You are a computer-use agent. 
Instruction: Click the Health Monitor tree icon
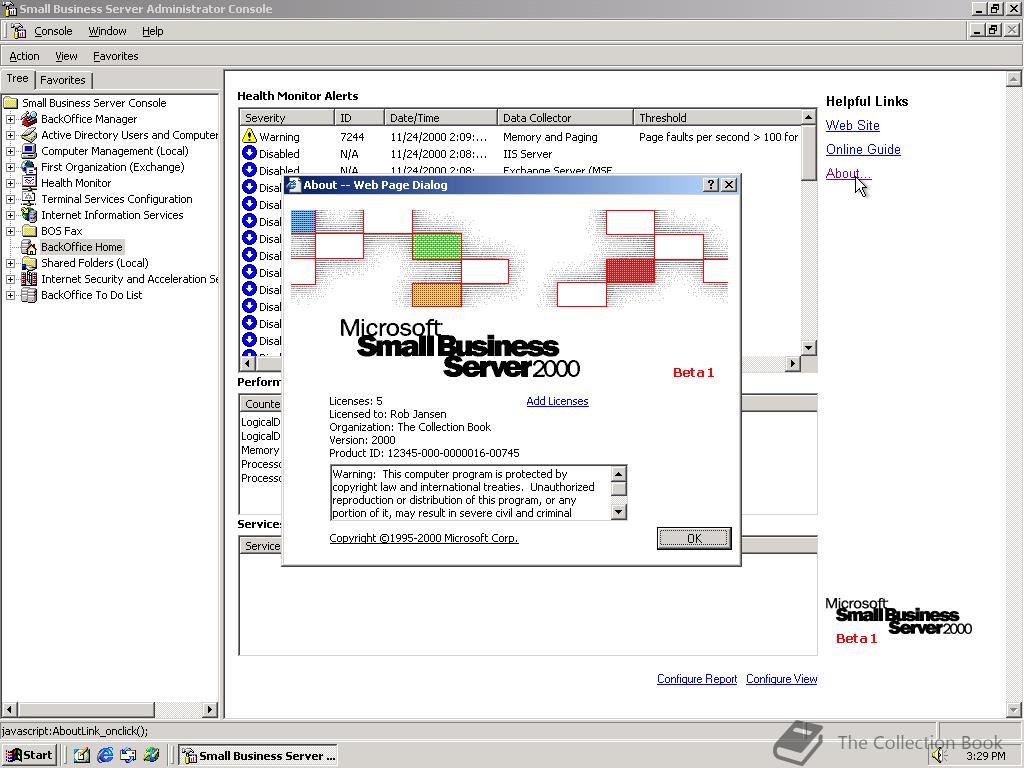[29, 183]
